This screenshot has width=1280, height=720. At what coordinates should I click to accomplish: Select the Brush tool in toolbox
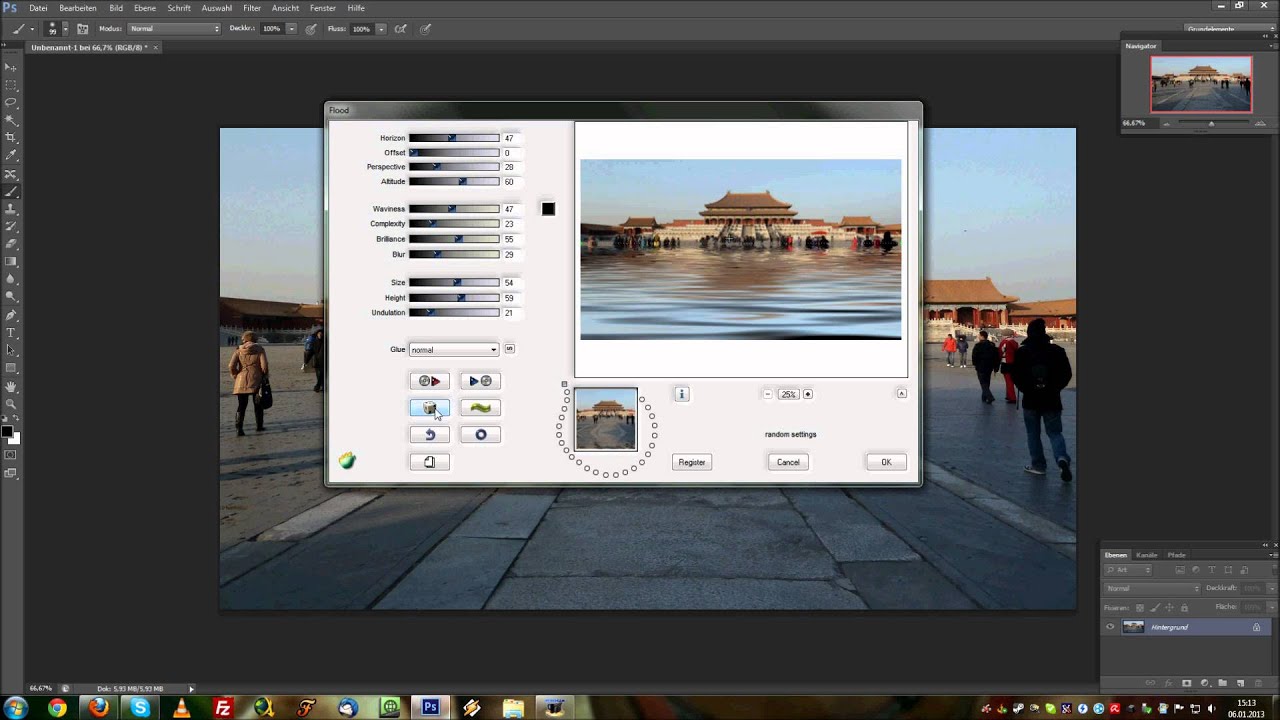11,191
